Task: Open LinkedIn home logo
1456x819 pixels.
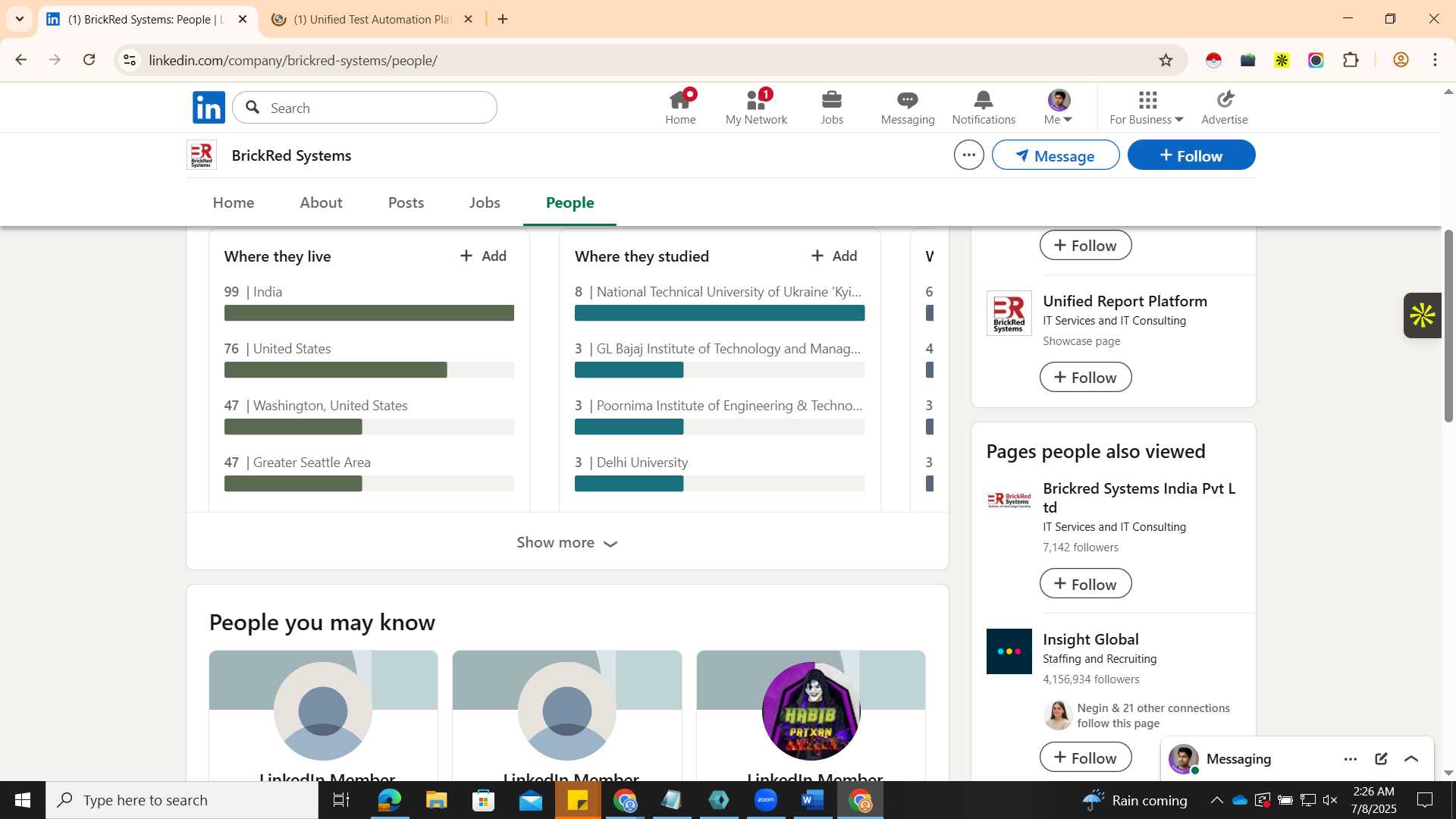Action: coord(209,108)
